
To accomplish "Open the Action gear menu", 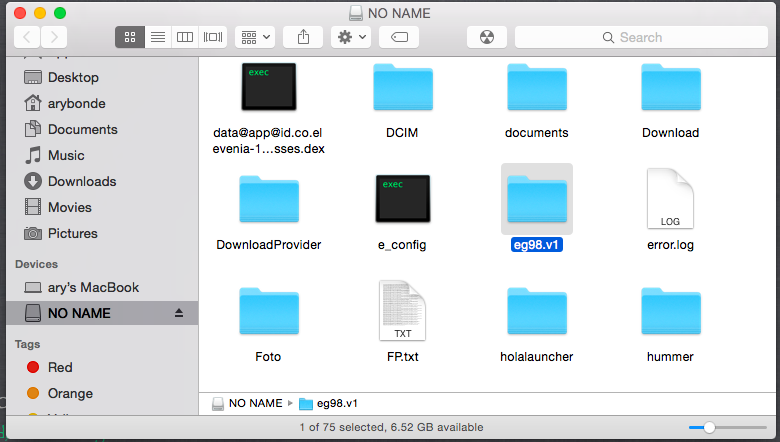I will tap(351, 37).
